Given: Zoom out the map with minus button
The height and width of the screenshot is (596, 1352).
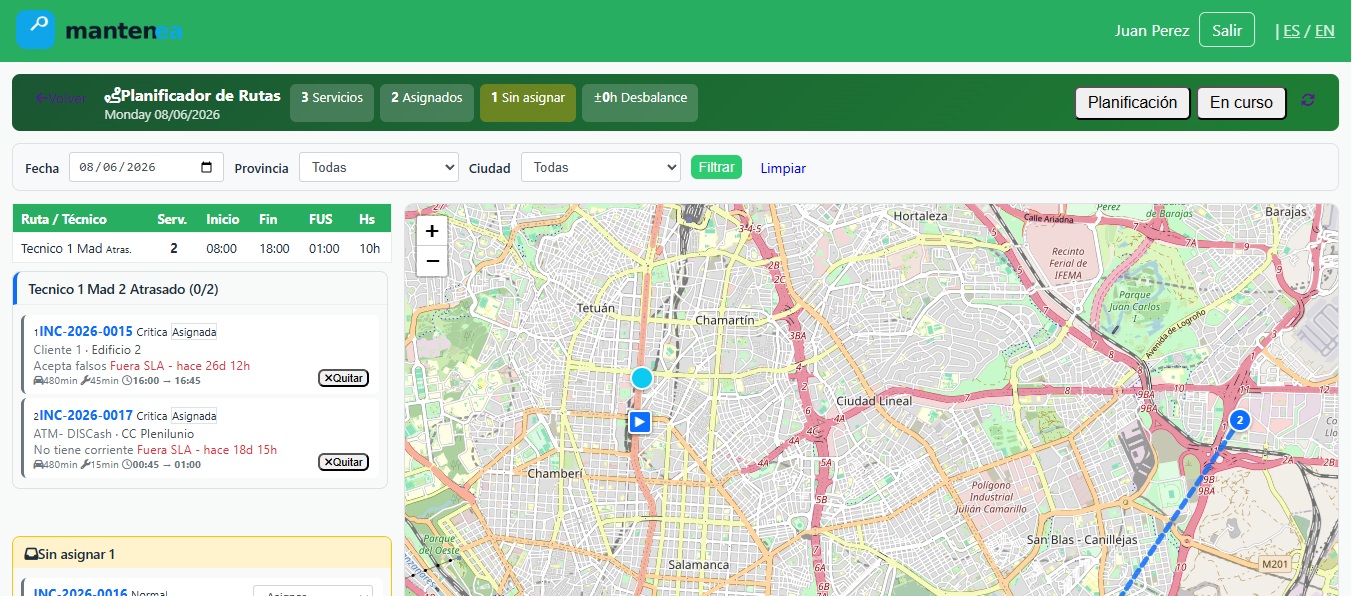Looking at the screenshot, I should (432, 261).
